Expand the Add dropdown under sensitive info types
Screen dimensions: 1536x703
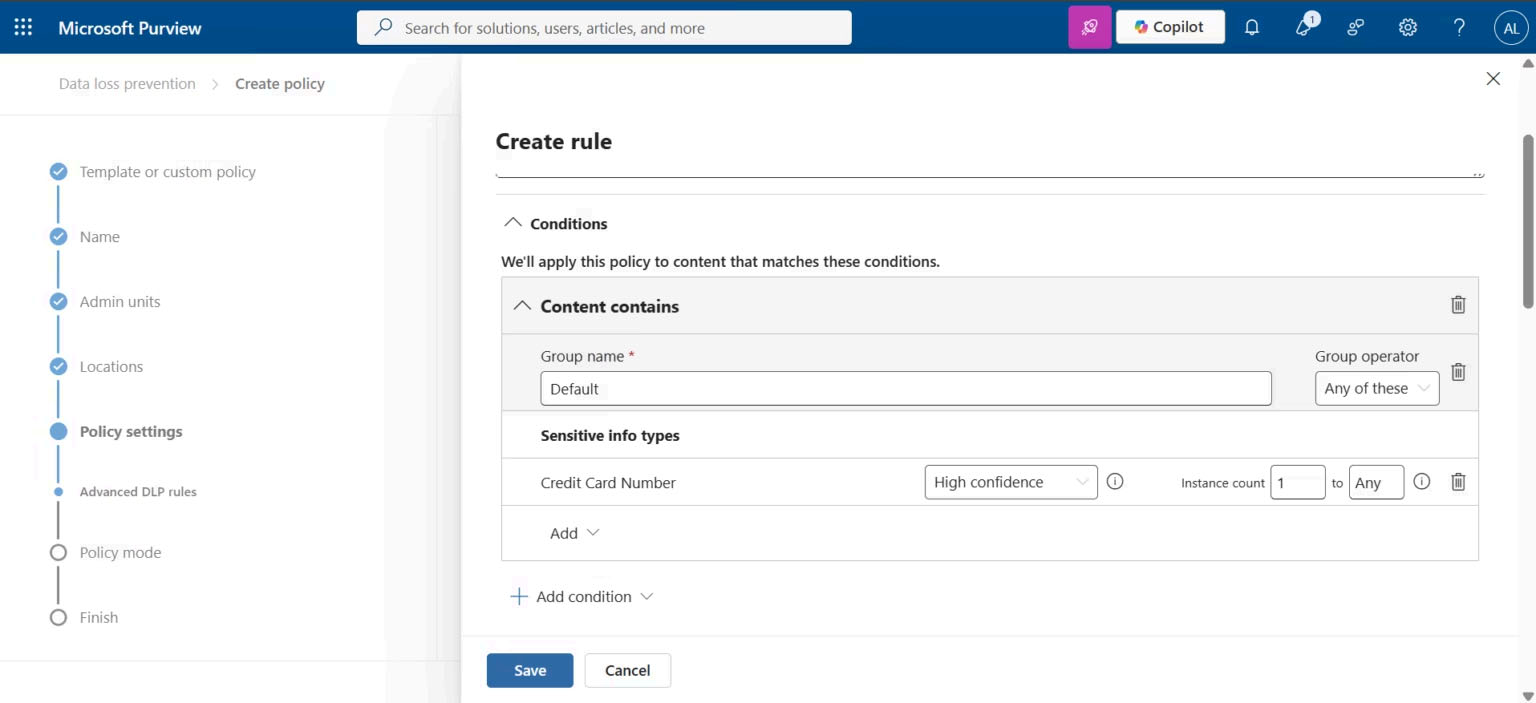[x=575, y=533]
